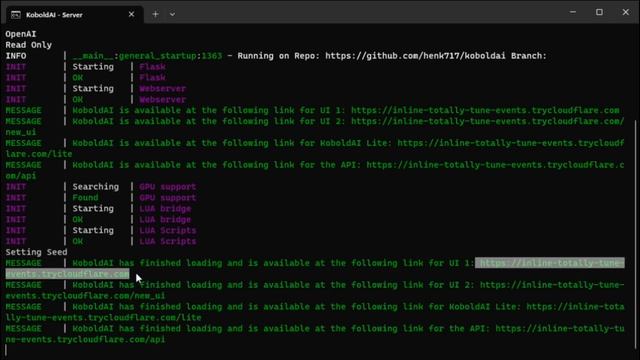This screenshot has height=360, width=640.
Task: Click the 'INFO' log label
Action: 16,56
